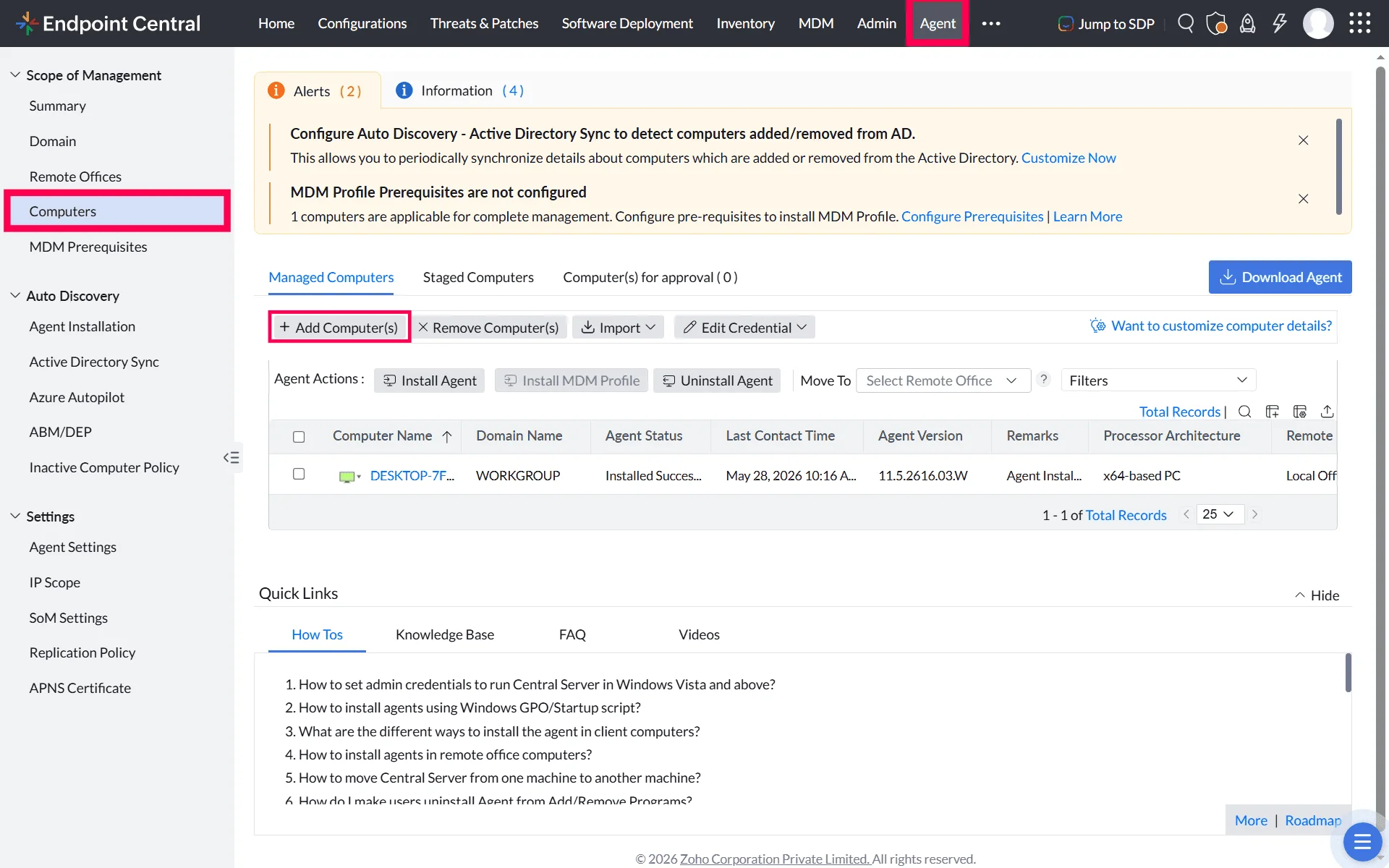Open the security shield notification icon

pos(1217,23)
